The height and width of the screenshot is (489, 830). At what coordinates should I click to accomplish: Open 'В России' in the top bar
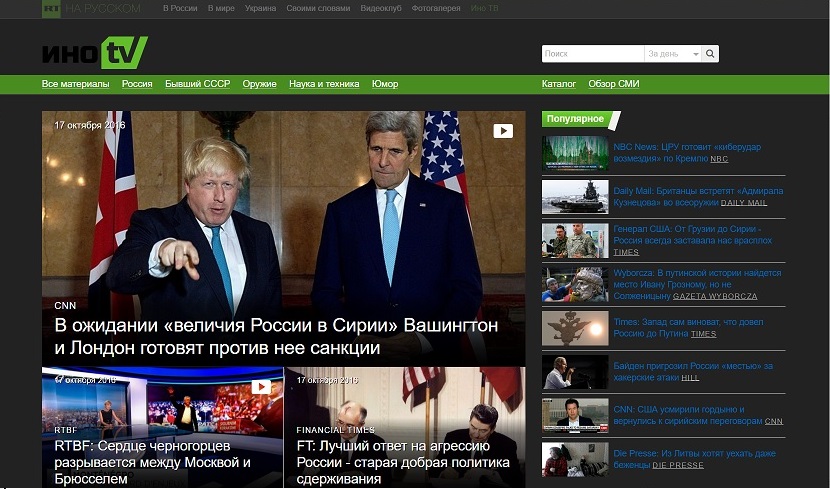[180, 8]
